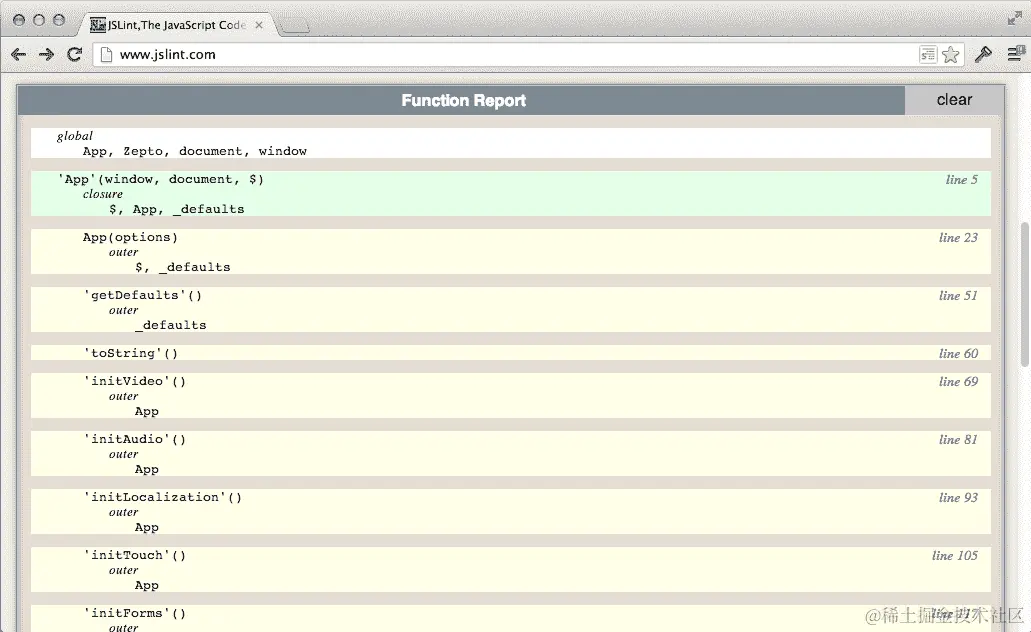Go forward to the next page

pos(46,55)
